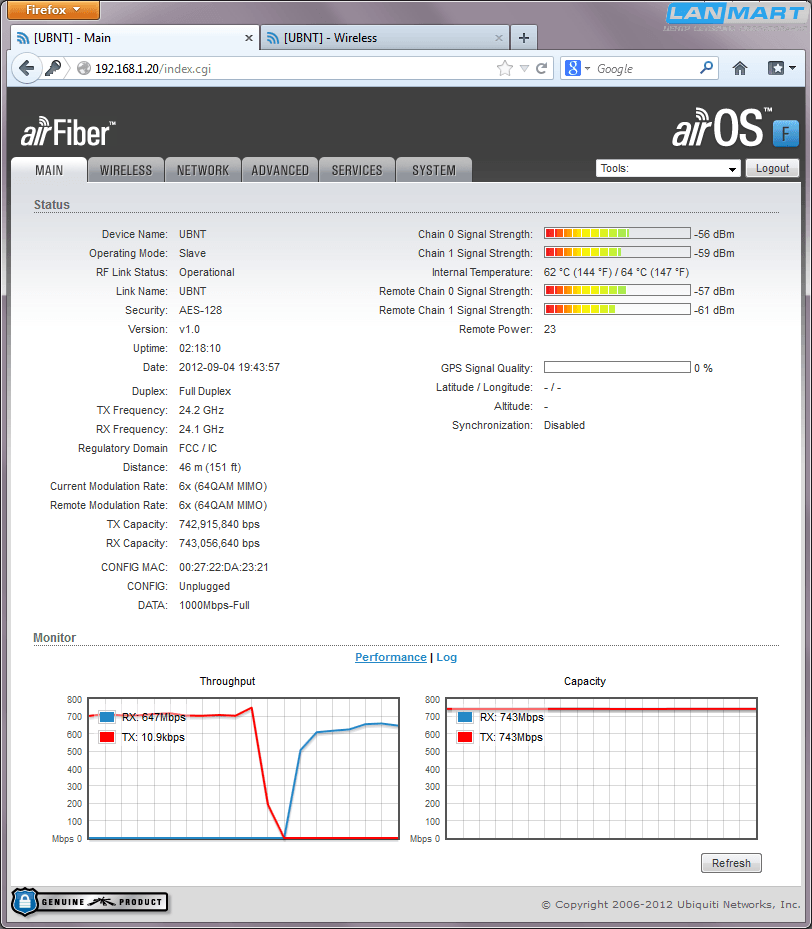Close the [UBNT] - Main tab
This screenshot has width=812, height=929.
click(x=249, y=38)
